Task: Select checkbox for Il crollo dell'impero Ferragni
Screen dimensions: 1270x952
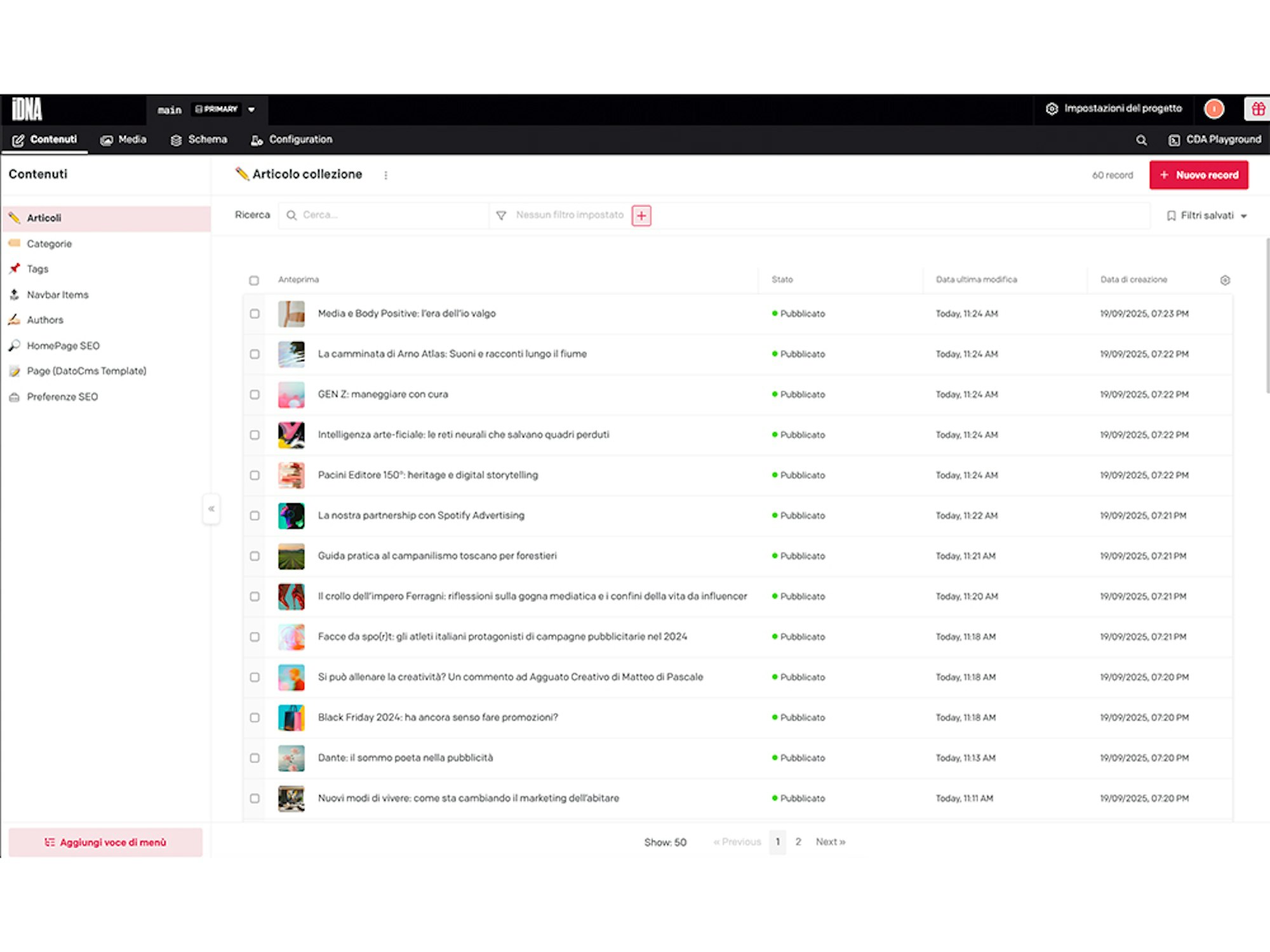Action: (255, 597)
